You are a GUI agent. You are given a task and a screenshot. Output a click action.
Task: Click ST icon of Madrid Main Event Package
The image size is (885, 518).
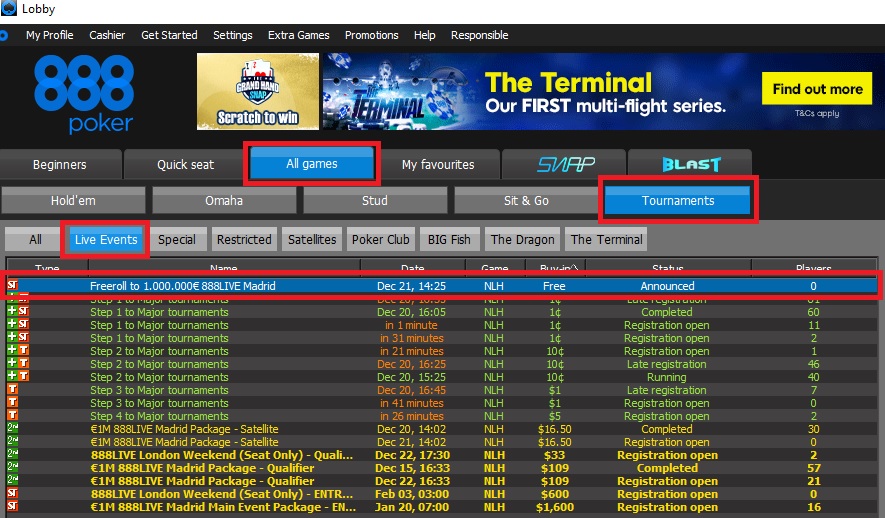point(12,506)
